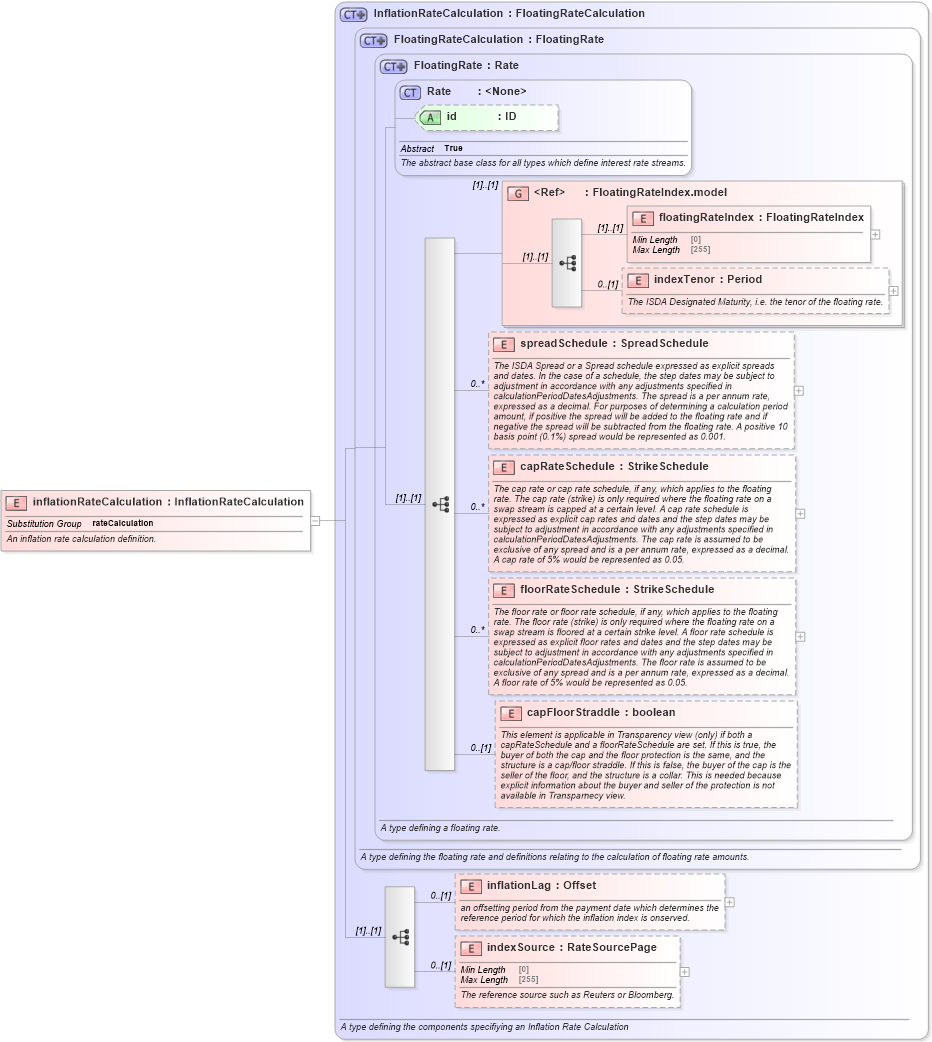
Task: Click the E icon for spreadSchedule
Action: pos(503,343)
